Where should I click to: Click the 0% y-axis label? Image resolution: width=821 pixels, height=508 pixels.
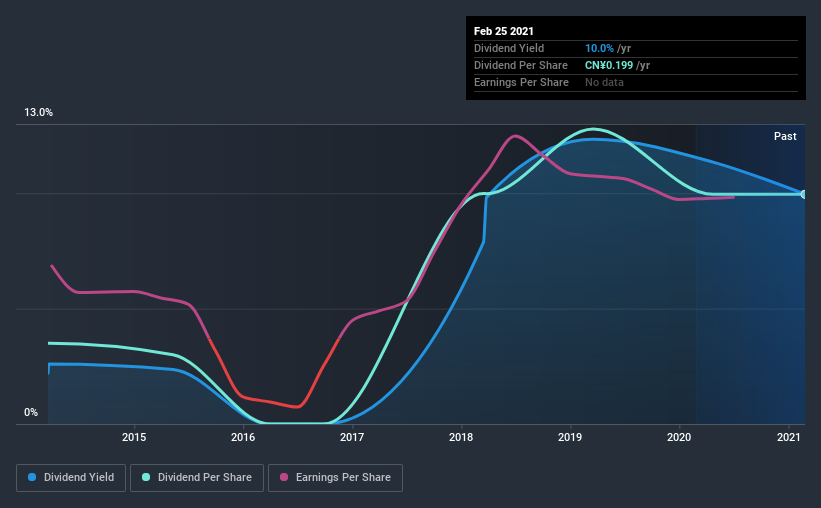pyautogui.click(x=31, y=413)
